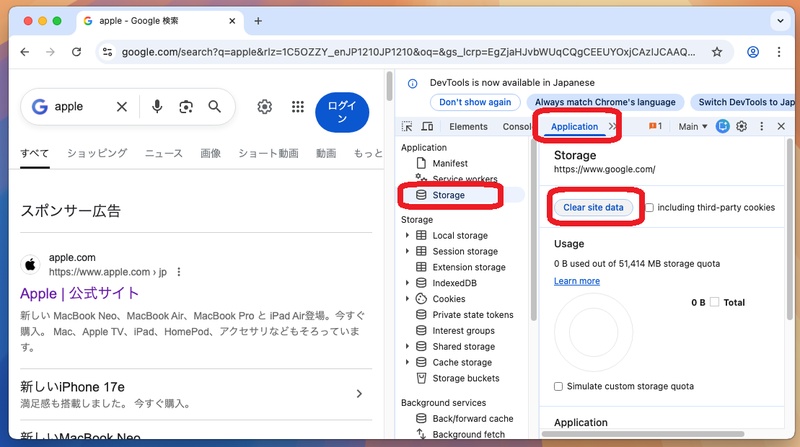Open the Chrome three-dot menu
This screenshot has height=447, width=800.
pyautogui.click(x=779, y=52)
